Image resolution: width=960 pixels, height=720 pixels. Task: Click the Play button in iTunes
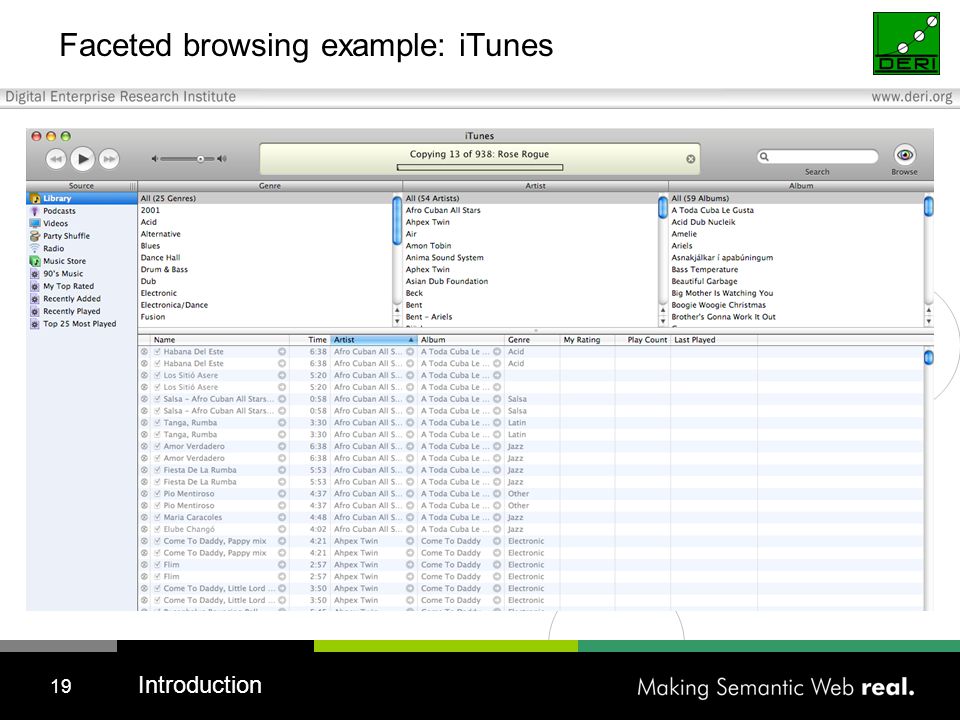click(x=83, y=159)
